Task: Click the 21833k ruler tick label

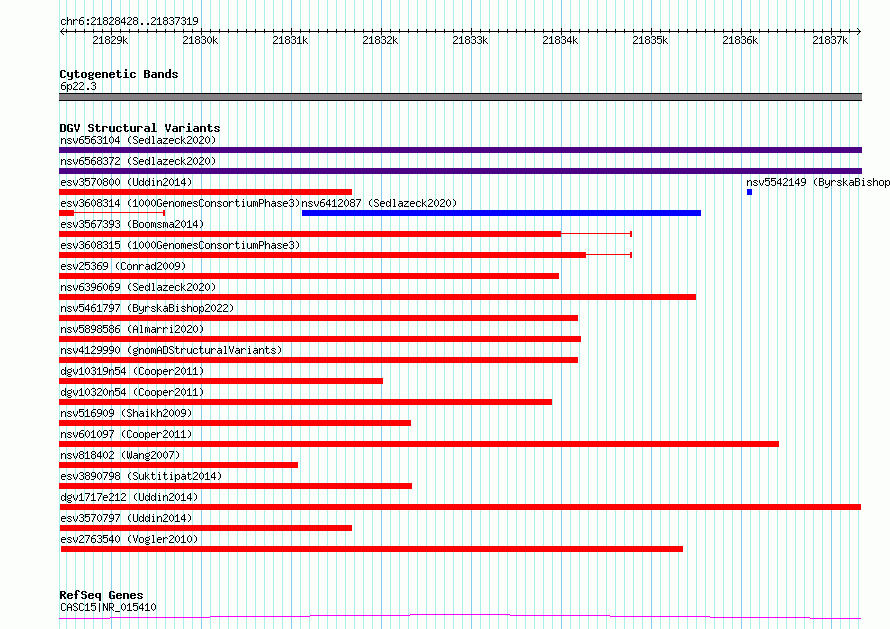Action: 470,40
